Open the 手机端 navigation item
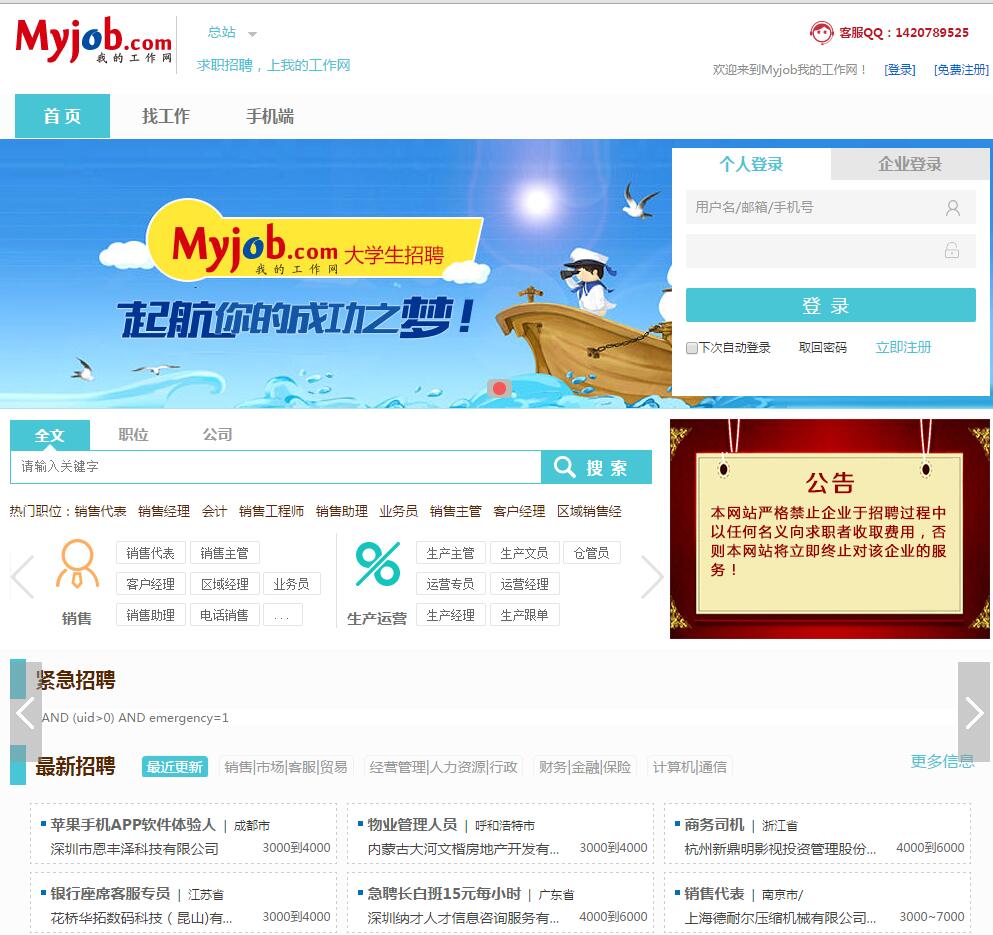The width and height of the screenshot is (993, 935). pos(270,116)
